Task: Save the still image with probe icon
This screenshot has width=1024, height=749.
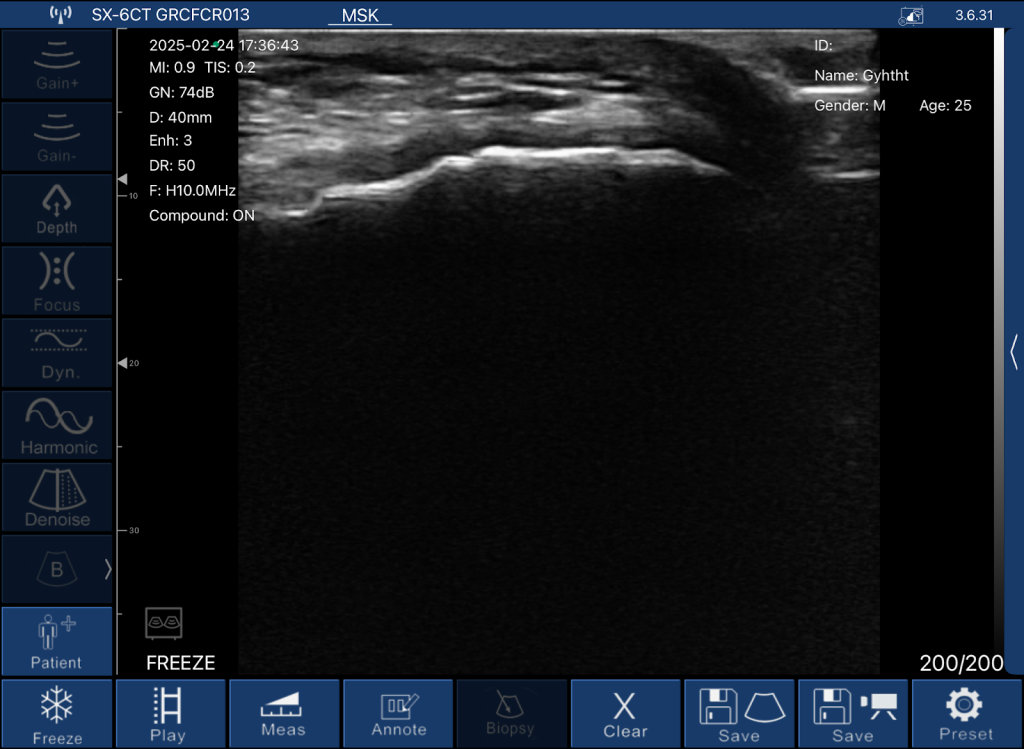Action: tap(739, 714)
